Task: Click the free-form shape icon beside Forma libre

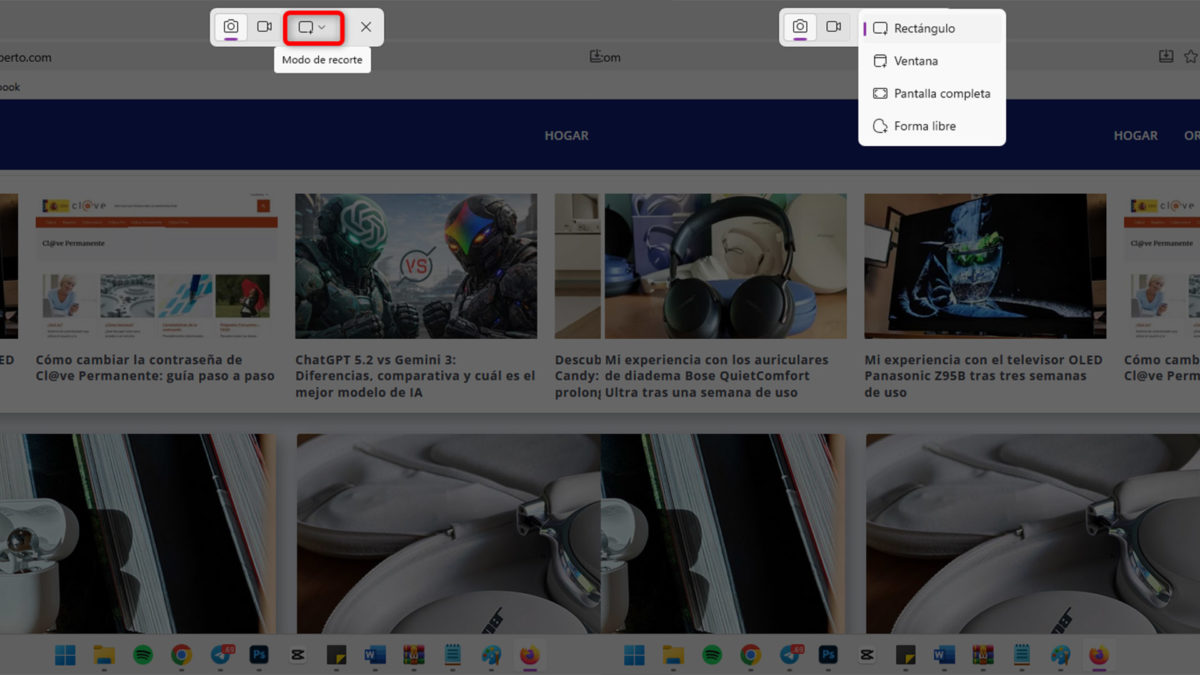Action: pos(880,127)
